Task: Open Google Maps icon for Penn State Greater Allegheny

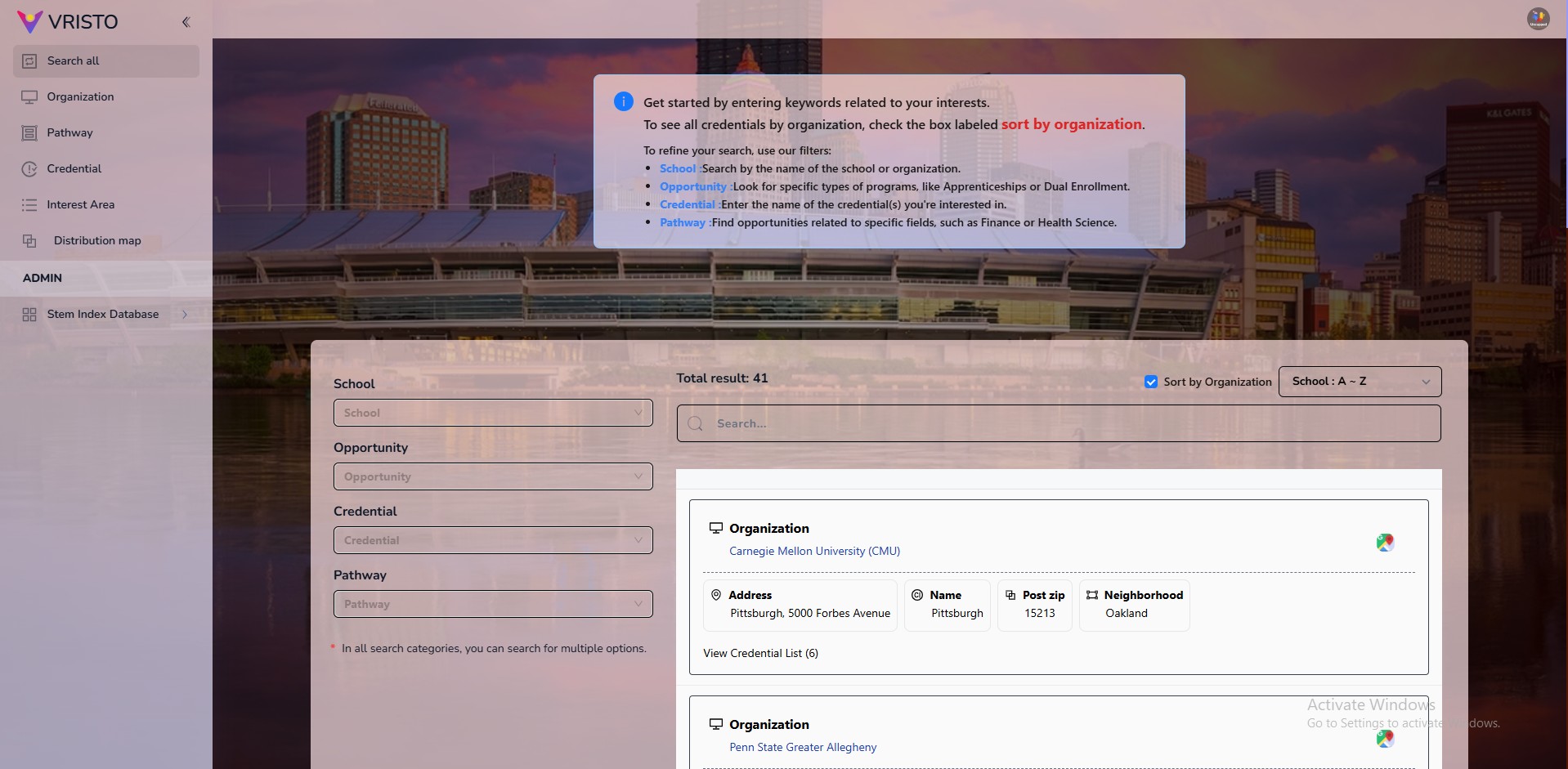Action: (1384, 739)
